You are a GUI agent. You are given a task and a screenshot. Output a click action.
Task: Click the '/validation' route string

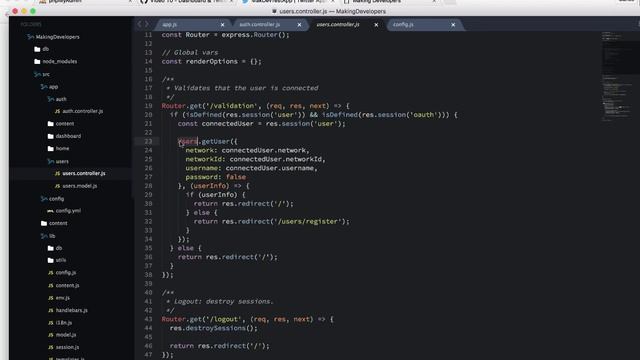232,106
